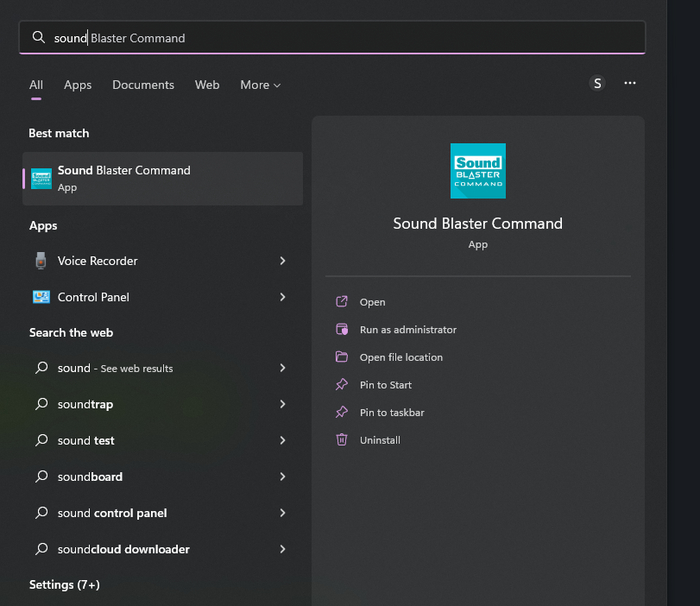Switch to the Apps filter tab
The height and width of the screenshot is (606, 700).
tap(78, 85)
